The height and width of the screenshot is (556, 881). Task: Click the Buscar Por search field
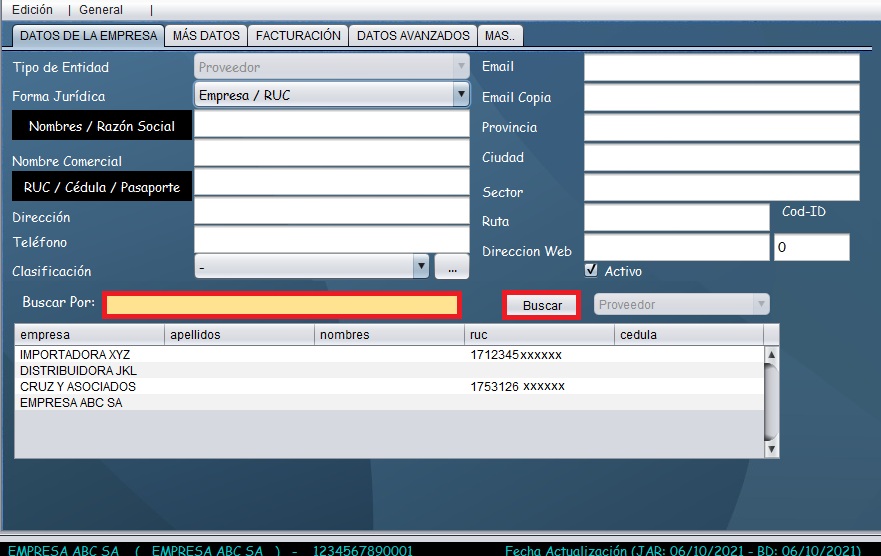point(281,305)
